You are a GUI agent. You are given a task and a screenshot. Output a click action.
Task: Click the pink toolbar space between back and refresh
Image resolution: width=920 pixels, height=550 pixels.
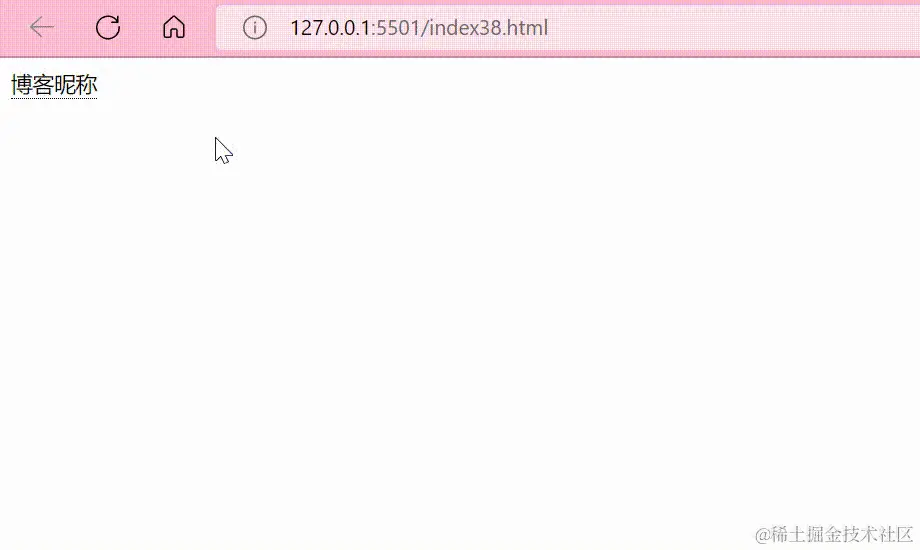coord(75,27)
